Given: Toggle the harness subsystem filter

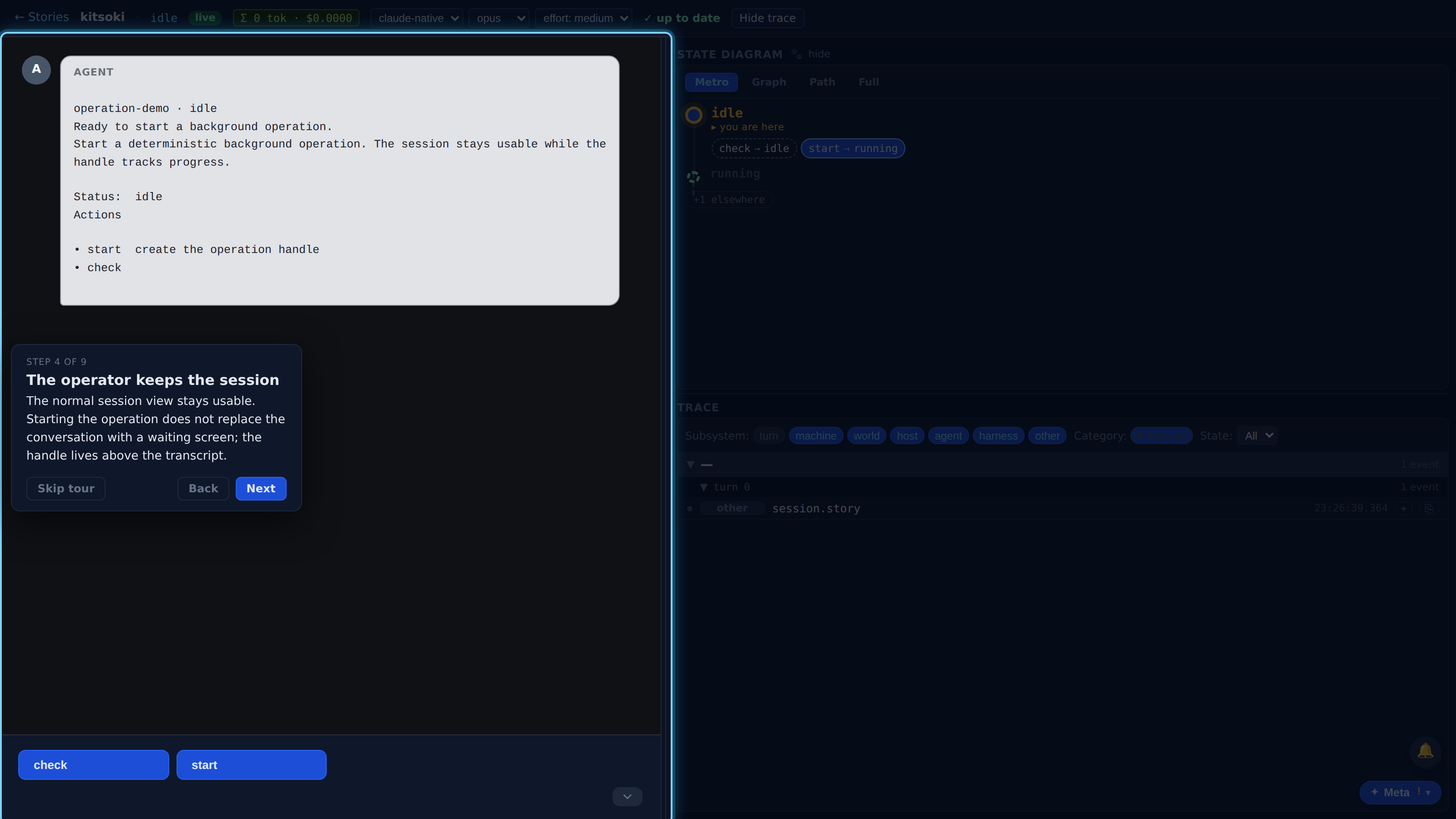Looking at the screenshot, I should [998, 436].
